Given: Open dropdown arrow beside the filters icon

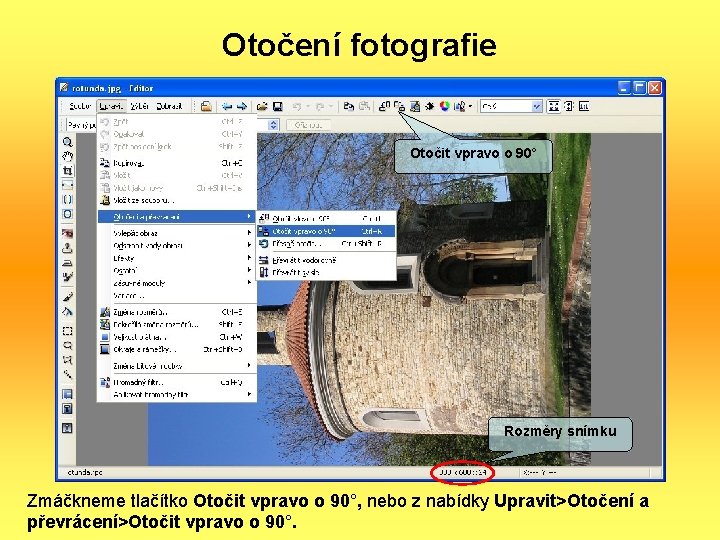Looking at the screenshot, I should coord(471,107).
